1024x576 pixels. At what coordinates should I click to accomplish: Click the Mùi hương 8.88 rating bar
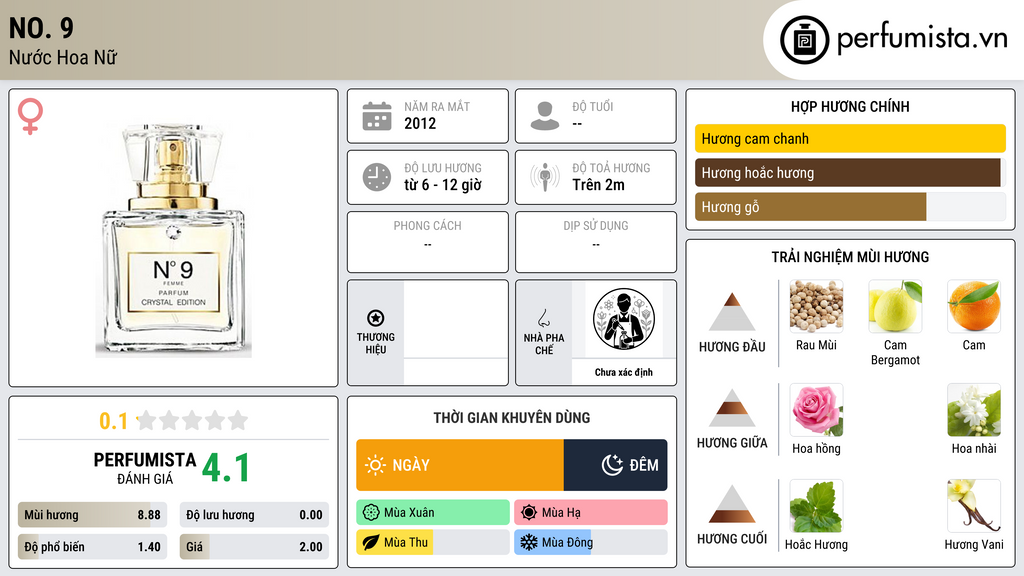[x=92, y=515]
